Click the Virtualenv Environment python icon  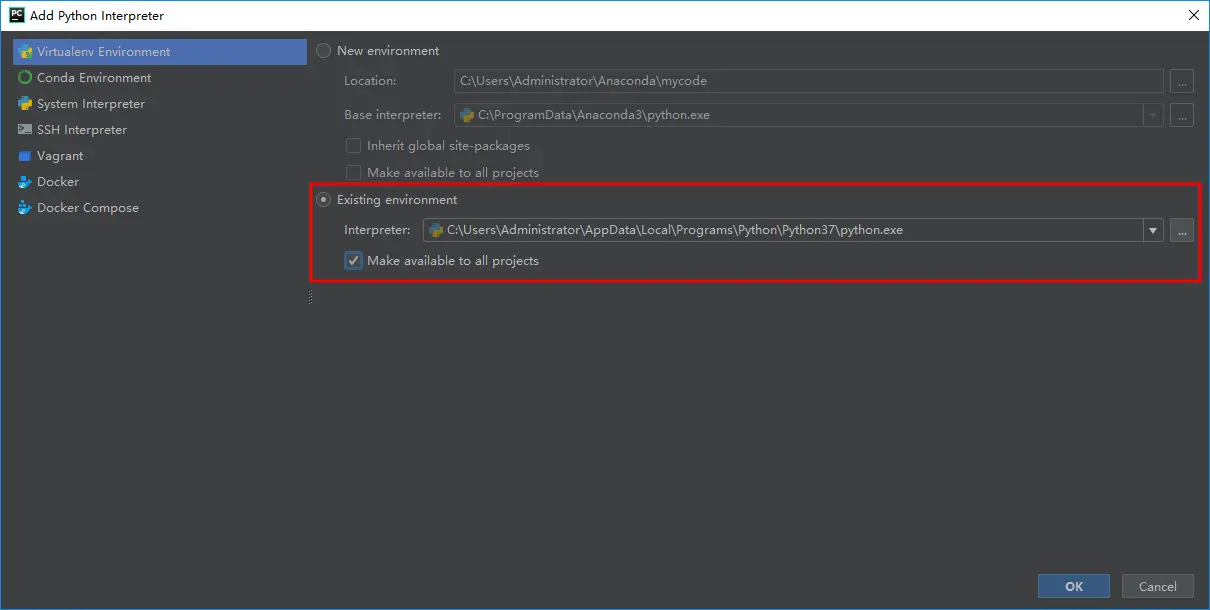[25, 52]
